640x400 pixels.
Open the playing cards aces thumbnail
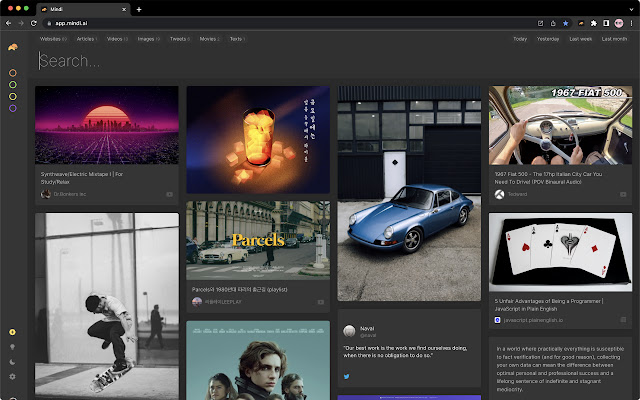(560, 252)
